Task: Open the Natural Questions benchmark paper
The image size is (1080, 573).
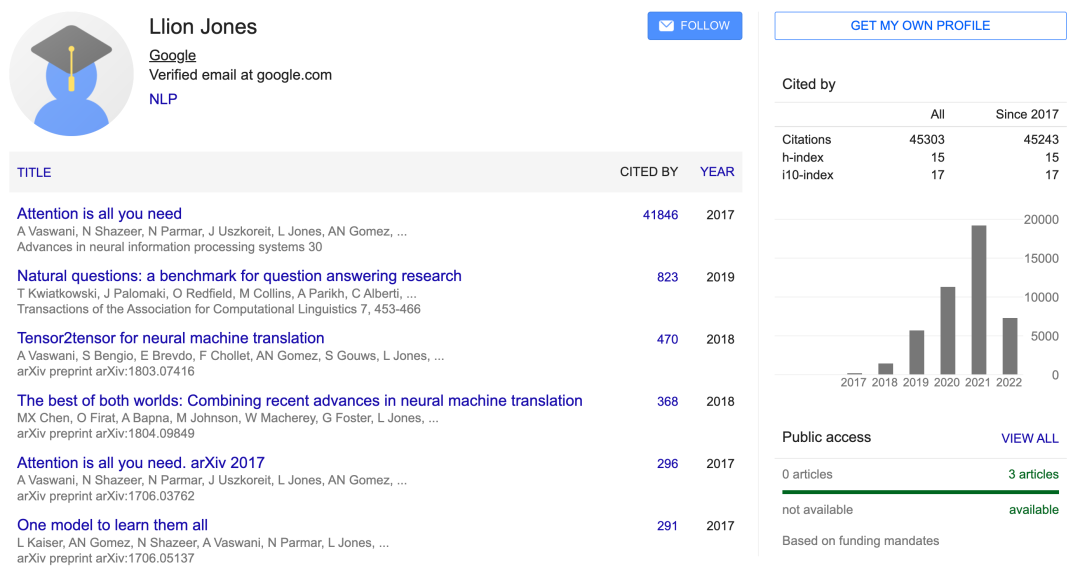Action: 239,276
